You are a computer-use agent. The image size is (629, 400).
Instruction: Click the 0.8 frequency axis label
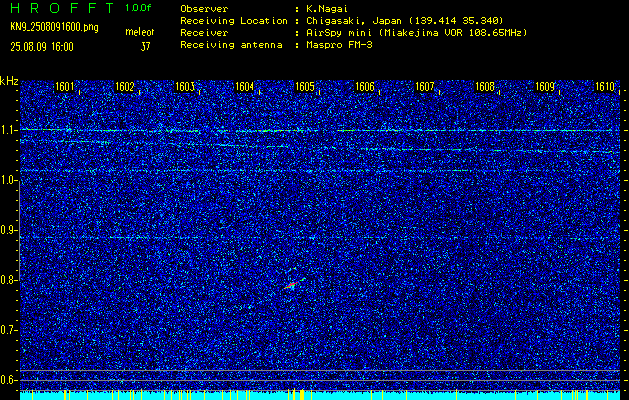click(x=8, y=280)
